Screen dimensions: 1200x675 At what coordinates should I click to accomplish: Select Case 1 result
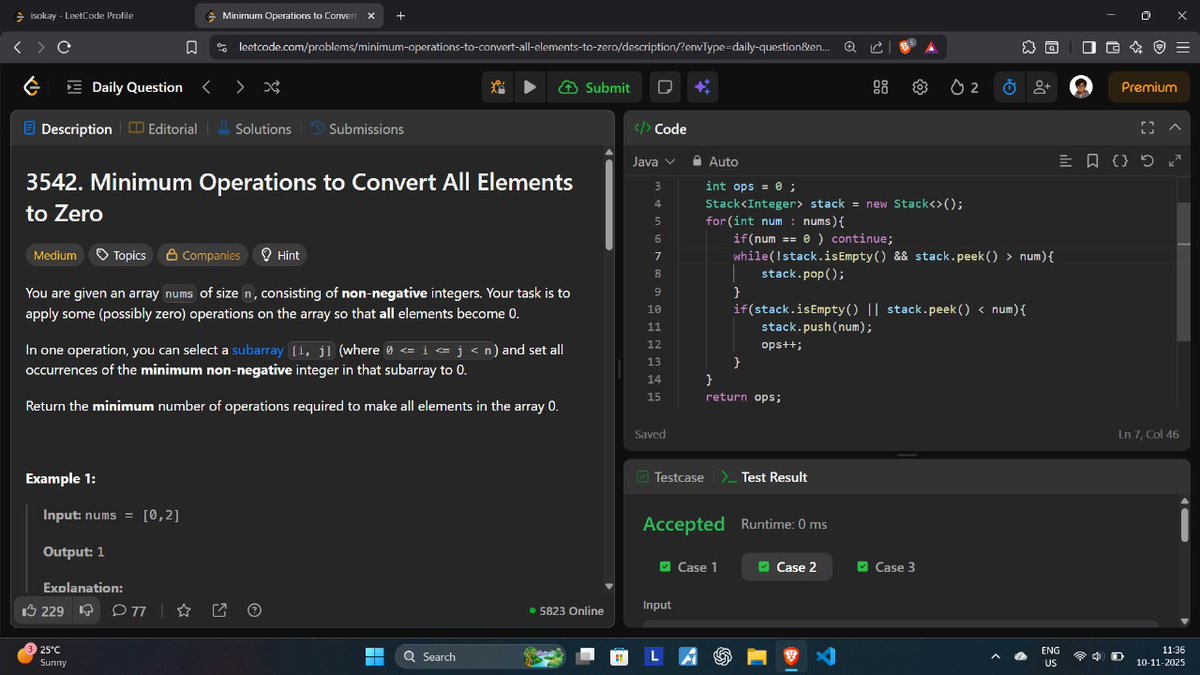[x=689, y=567]
